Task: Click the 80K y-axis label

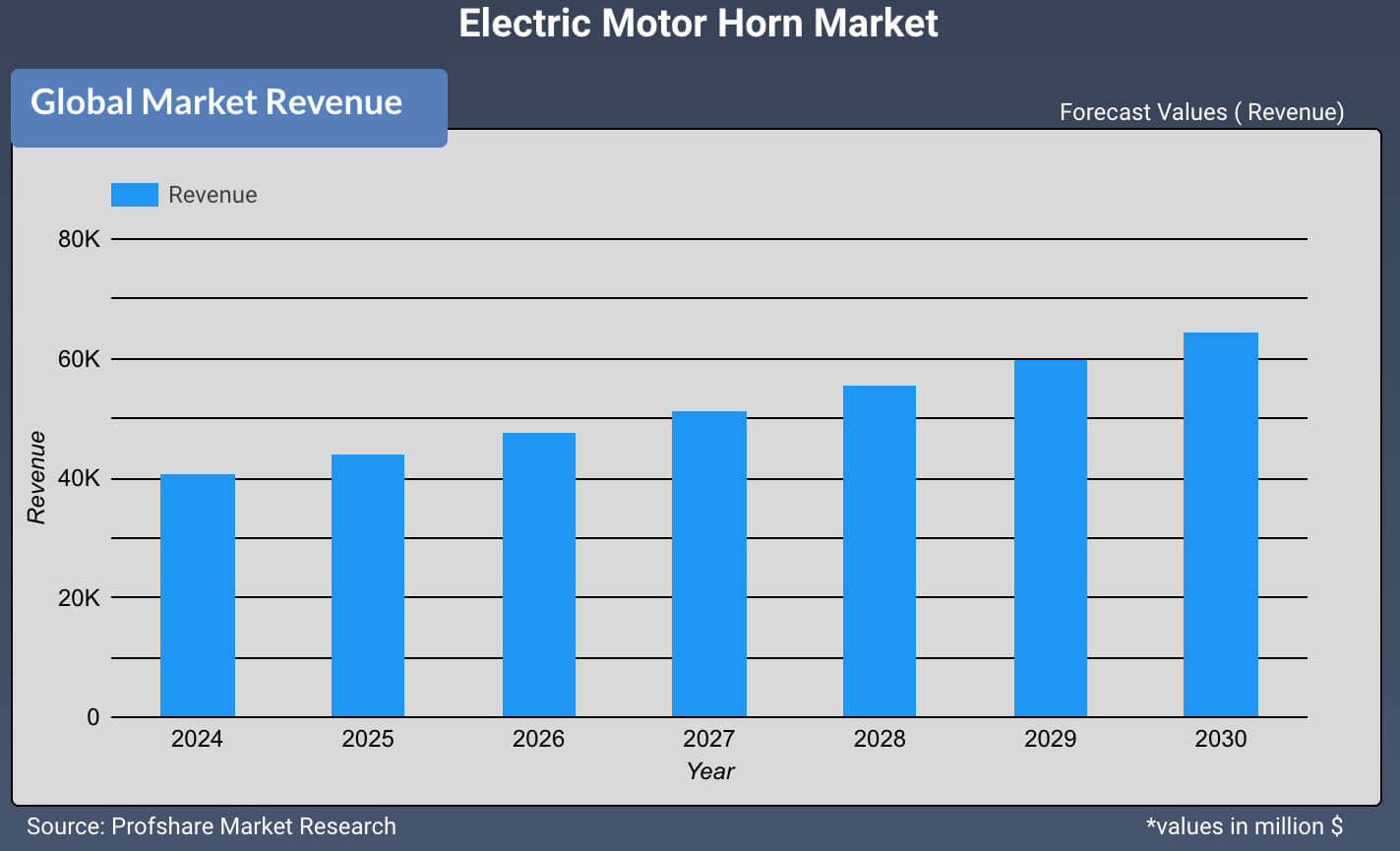Action: pos(79,239)
